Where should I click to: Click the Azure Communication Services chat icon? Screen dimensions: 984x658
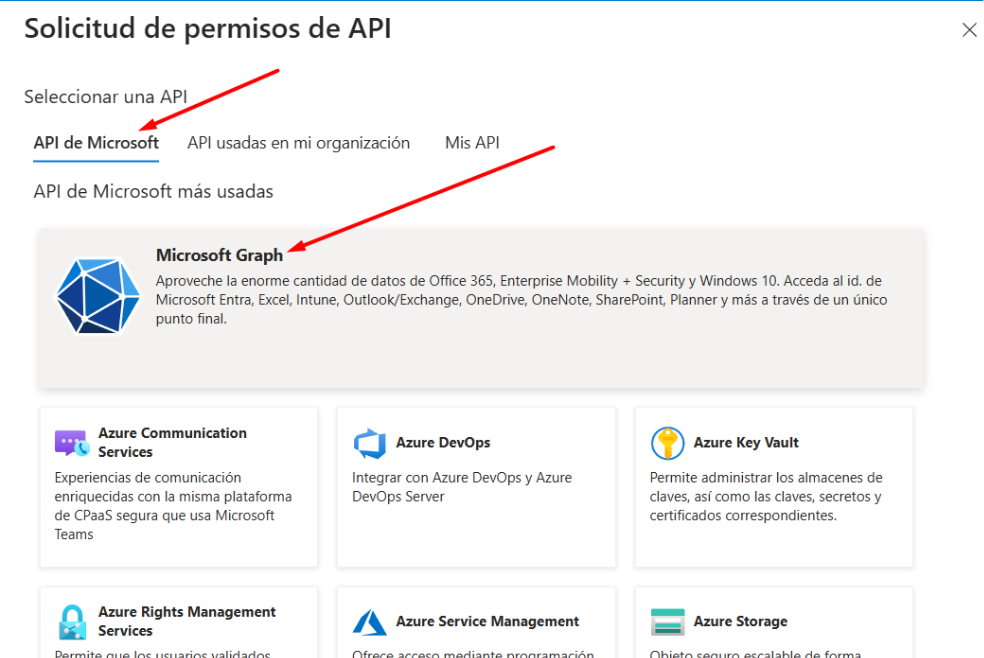(71, 442)
